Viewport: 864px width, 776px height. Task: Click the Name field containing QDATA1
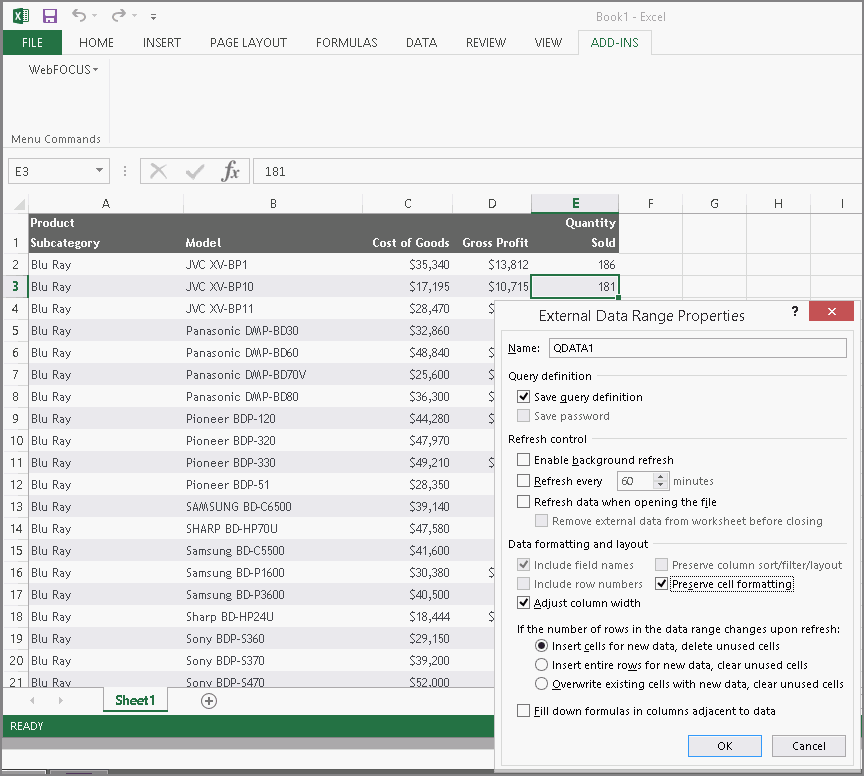pyautogui.click(x=698, y=348)
